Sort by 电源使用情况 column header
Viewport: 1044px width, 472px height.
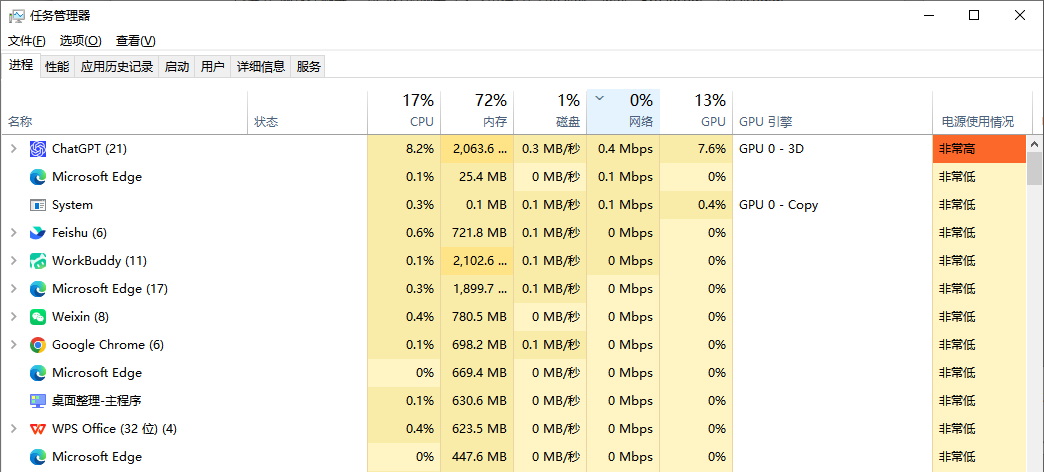coord(982,112)
